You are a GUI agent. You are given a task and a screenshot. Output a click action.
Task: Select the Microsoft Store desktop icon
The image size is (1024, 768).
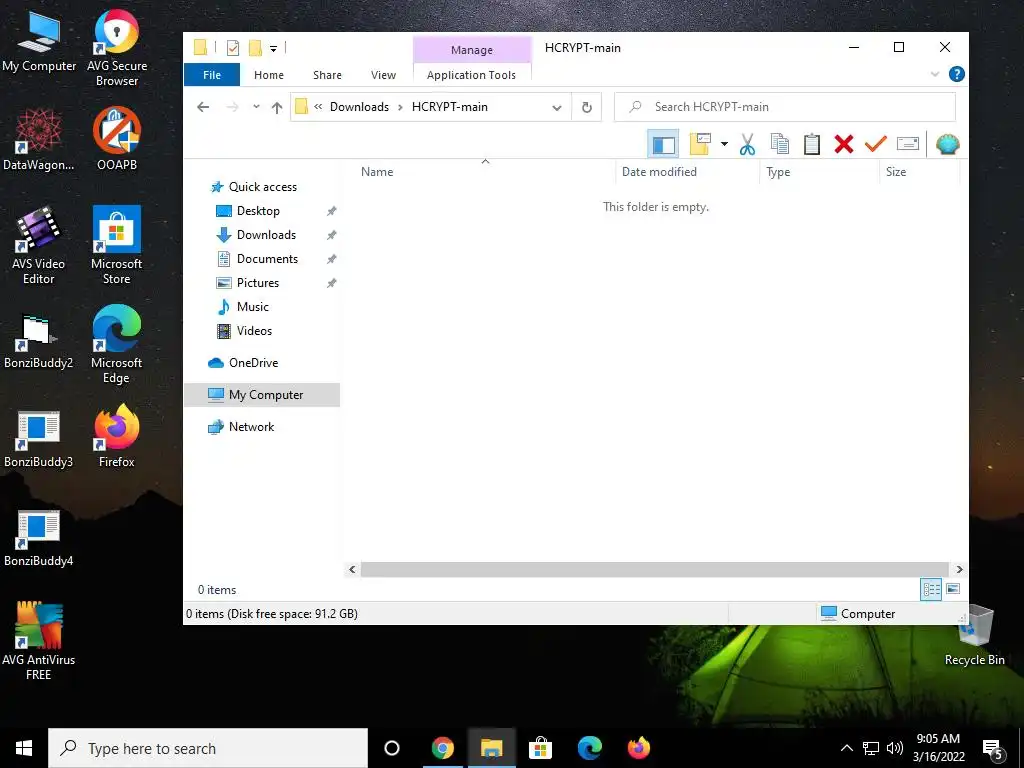click(117, 245)
